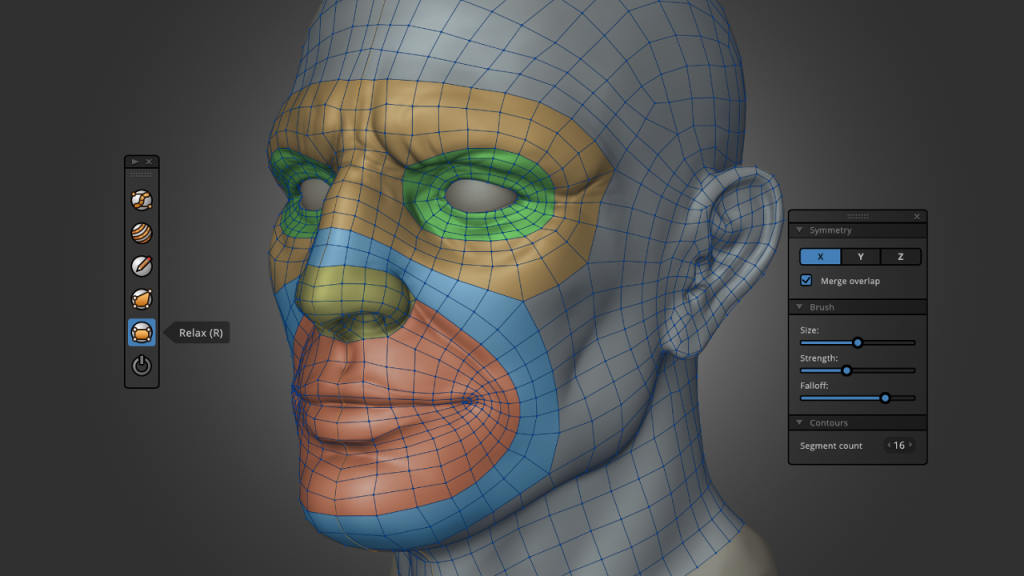The height and width of the screenshot is (576, 1024).
Task: Pick the Pencil draw tool
Action: coord(140,265)
